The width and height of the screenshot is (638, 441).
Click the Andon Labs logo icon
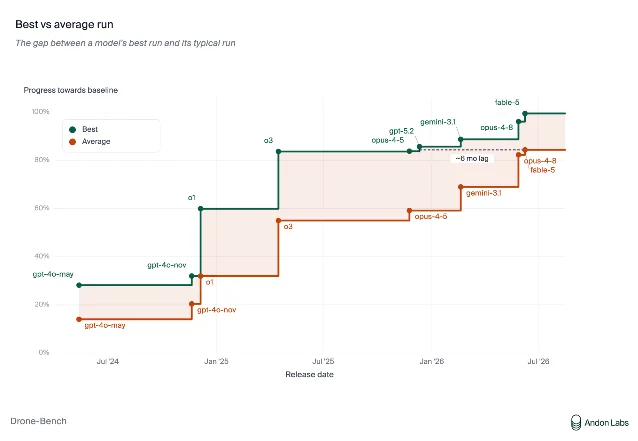coord(575,423)
